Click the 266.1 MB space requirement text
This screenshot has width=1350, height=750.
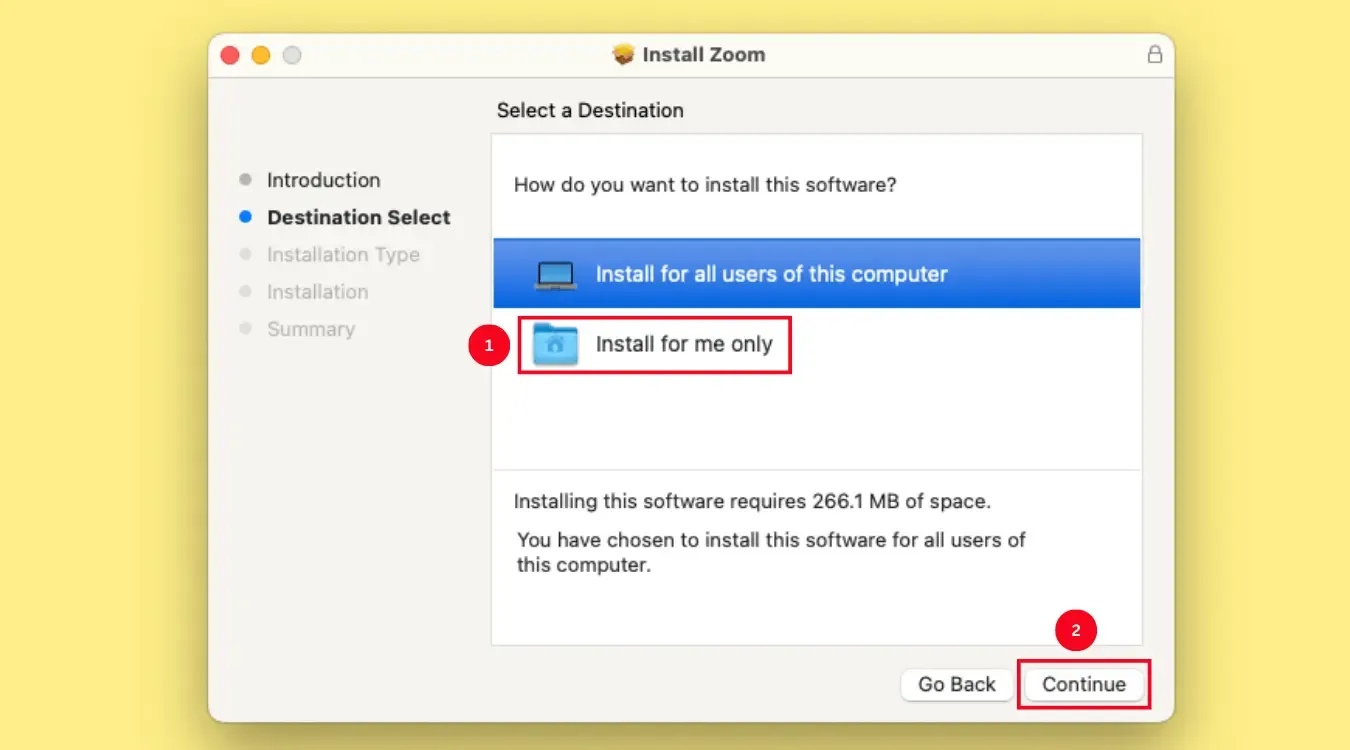coord(752,501)
